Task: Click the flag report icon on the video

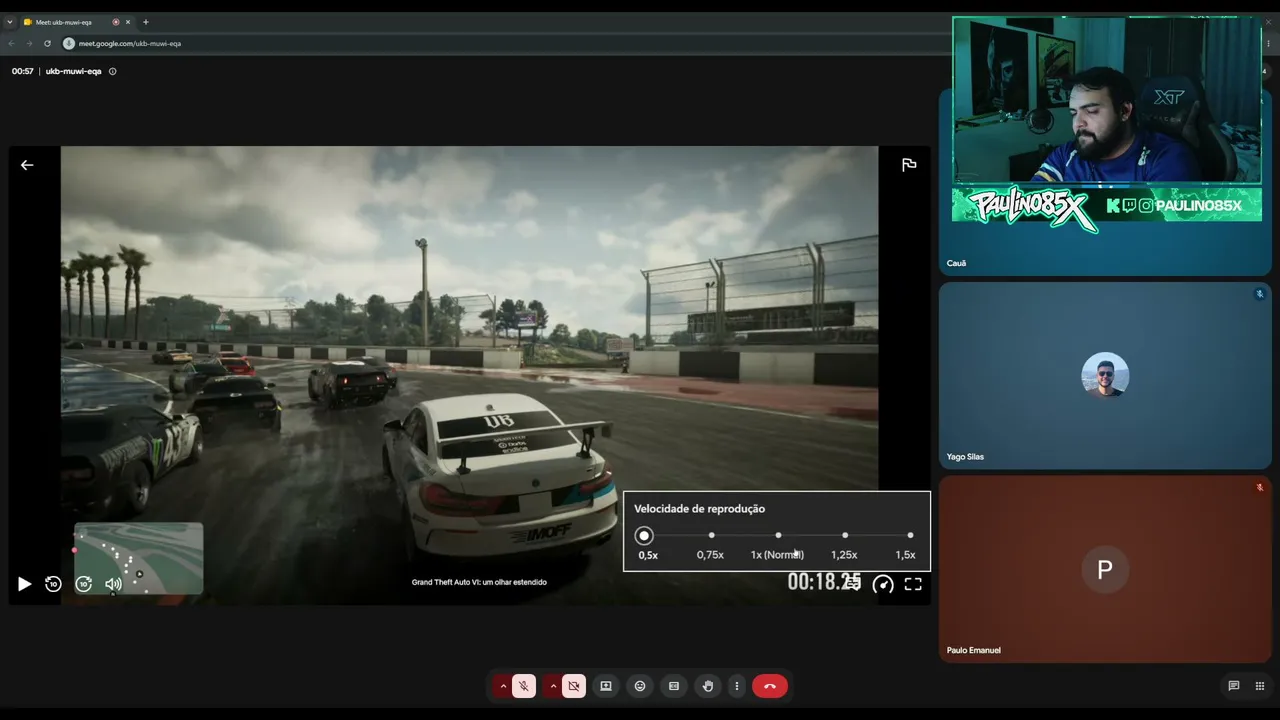Action: tap(909, 165)
